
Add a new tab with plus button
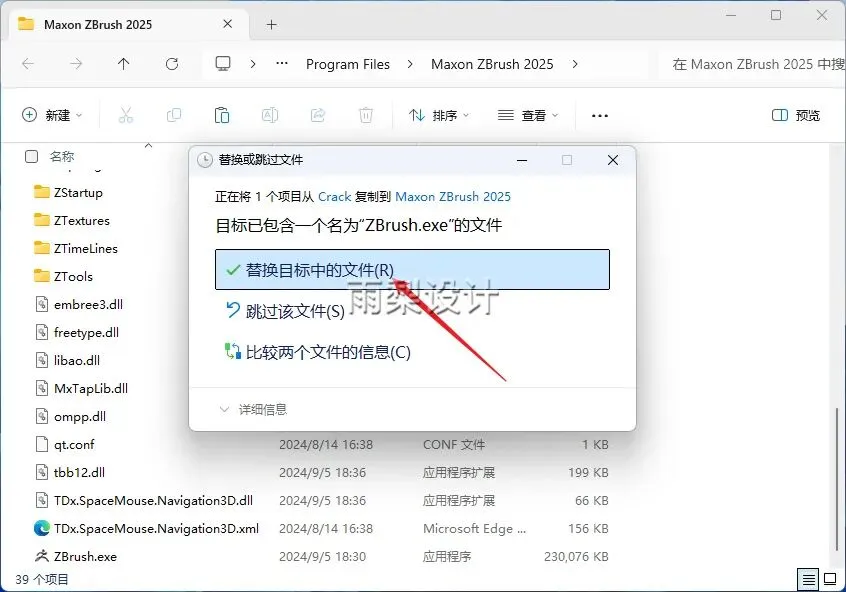coord(271,24)
